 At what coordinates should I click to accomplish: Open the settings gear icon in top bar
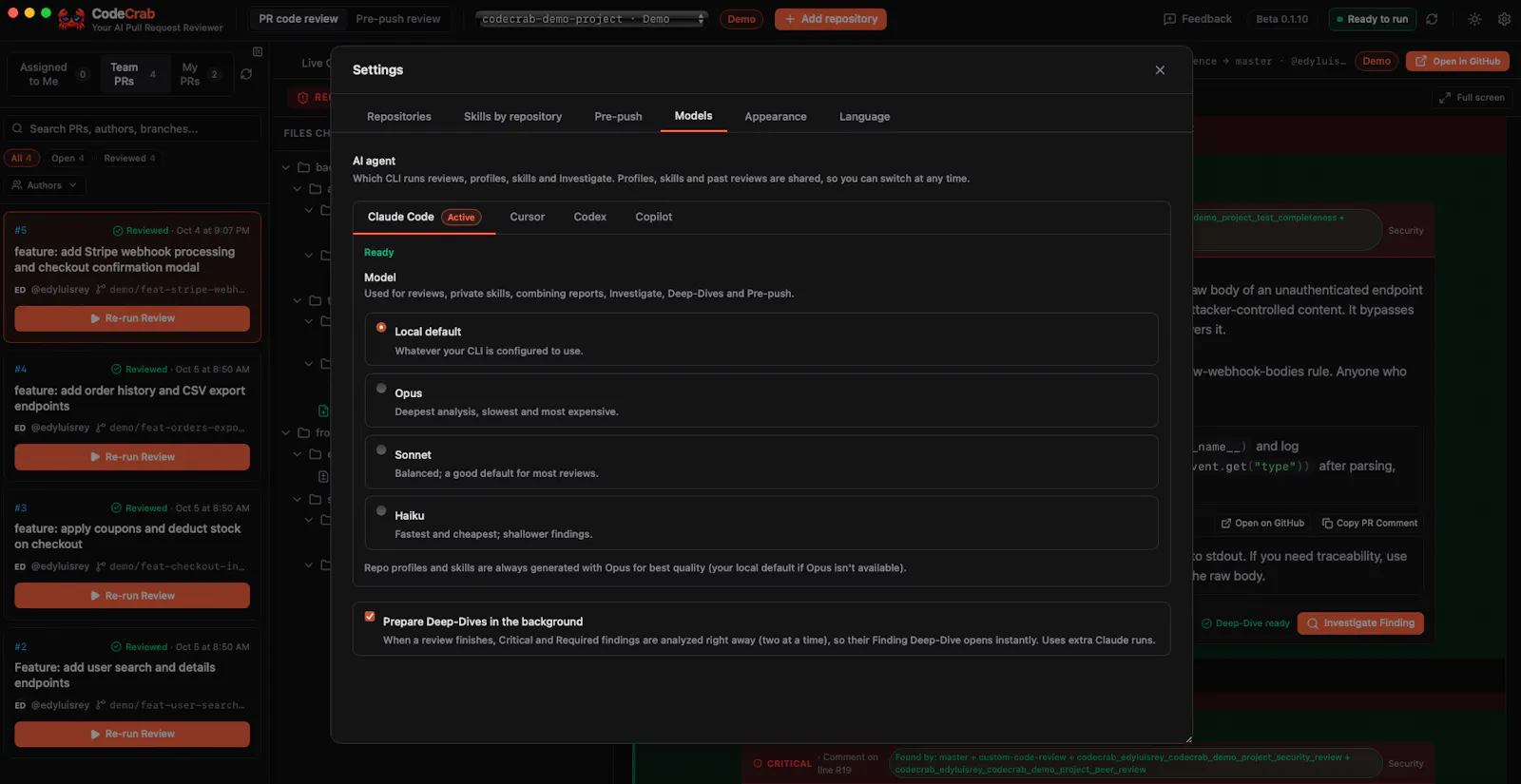[x=1504, y=19]
